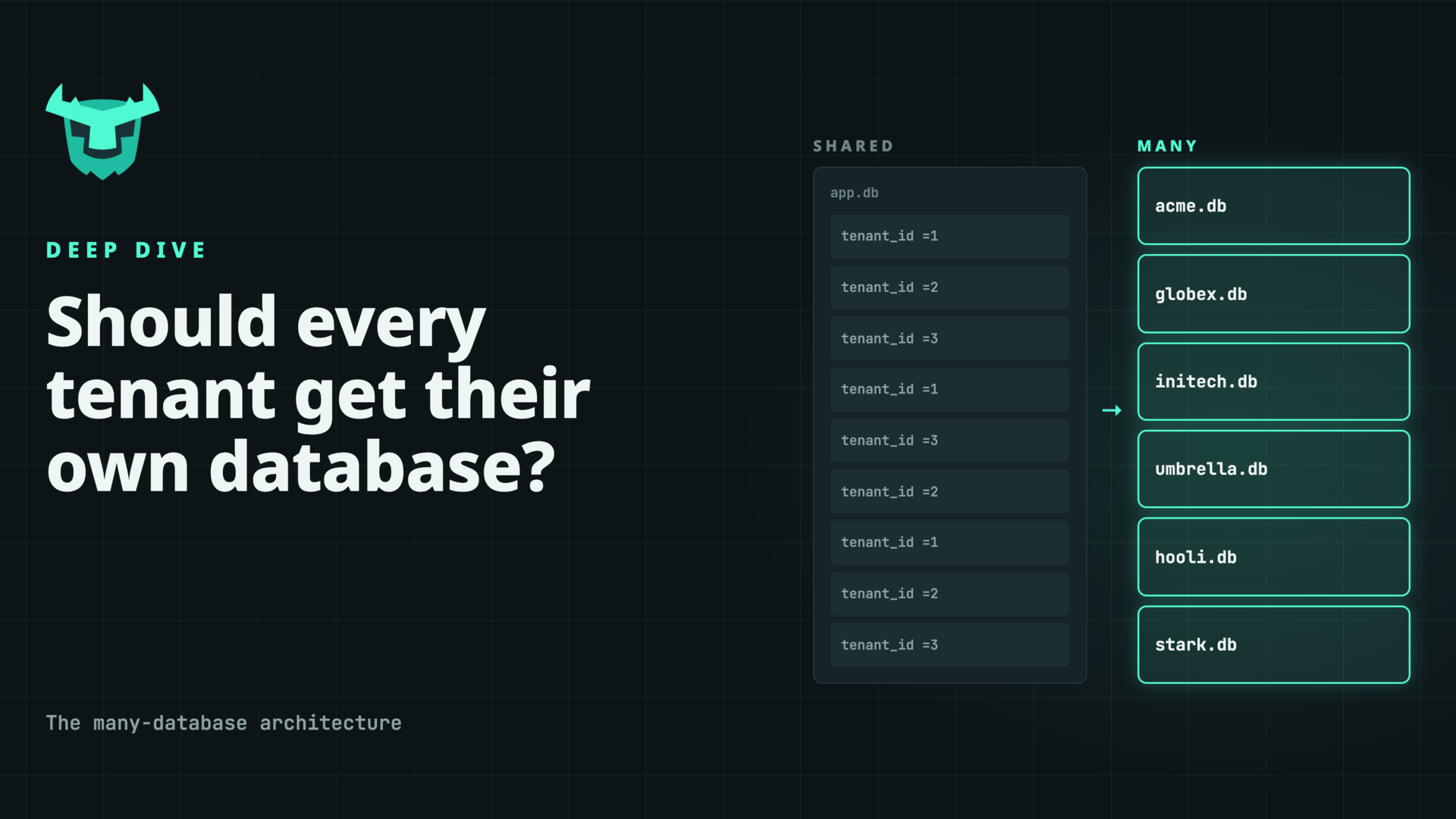Select the DEEP DIVE label
This screenshot has width=1456, height=819.
coord(126,250)
